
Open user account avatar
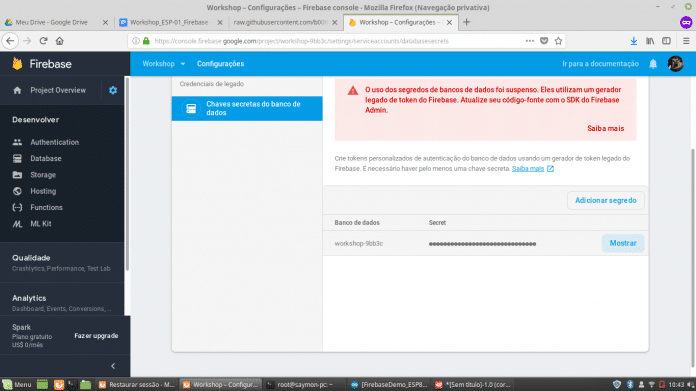coord(675,63)
